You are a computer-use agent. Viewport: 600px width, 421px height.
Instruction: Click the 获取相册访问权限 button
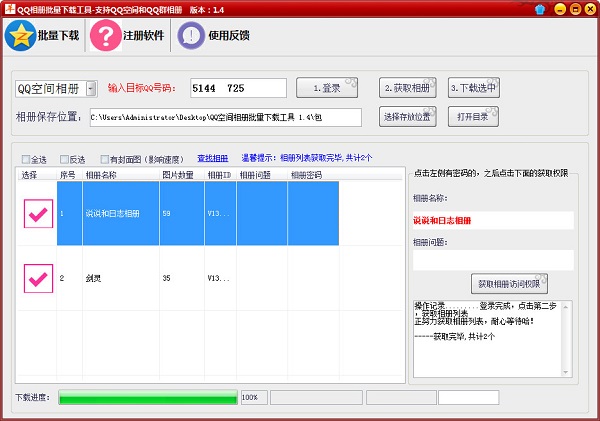pos(509,284)
